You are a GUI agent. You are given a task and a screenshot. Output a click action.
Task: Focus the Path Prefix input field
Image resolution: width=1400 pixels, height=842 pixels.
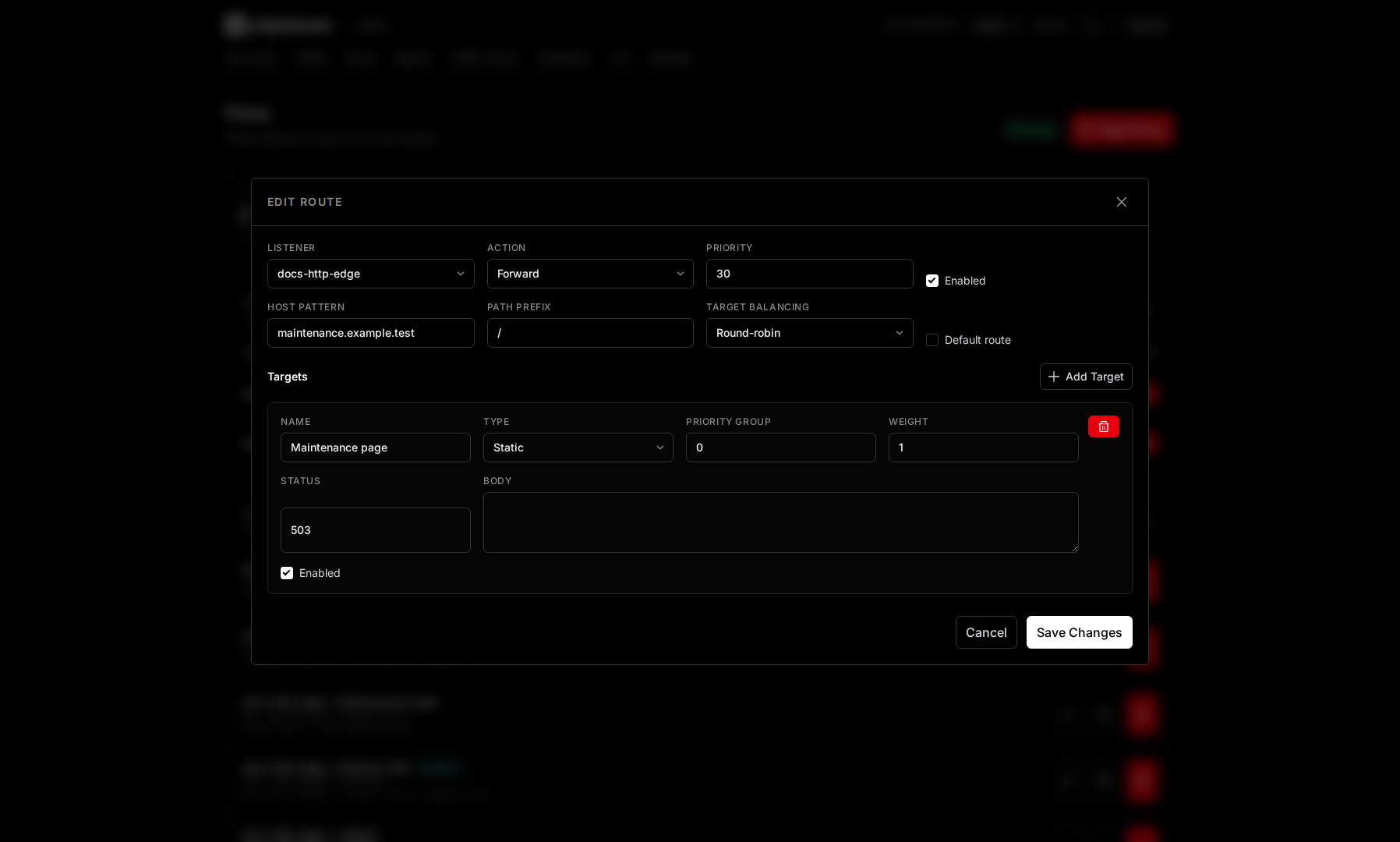590,333
